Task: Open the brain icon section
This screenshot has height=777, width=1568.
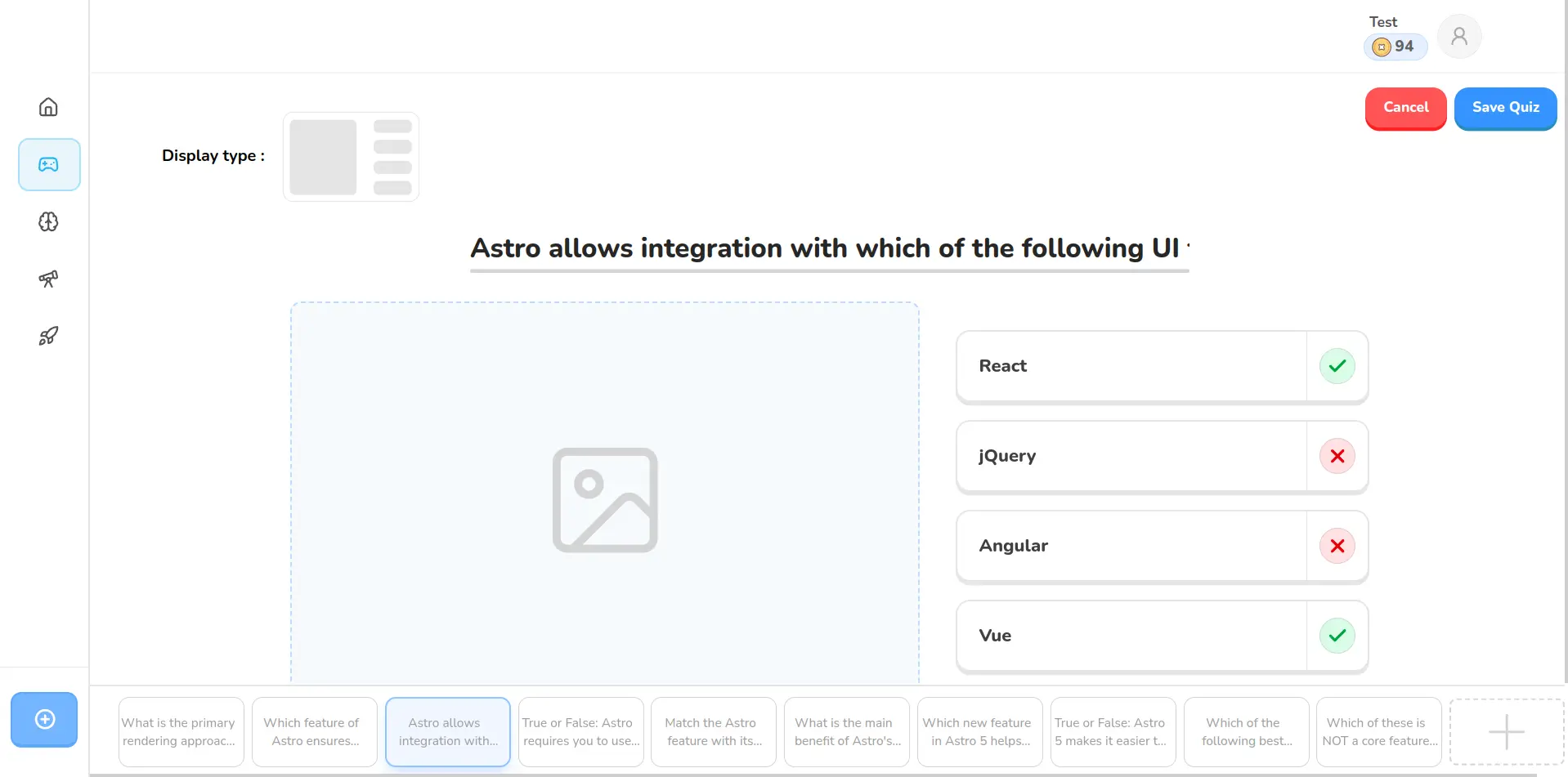Action: 48,221
